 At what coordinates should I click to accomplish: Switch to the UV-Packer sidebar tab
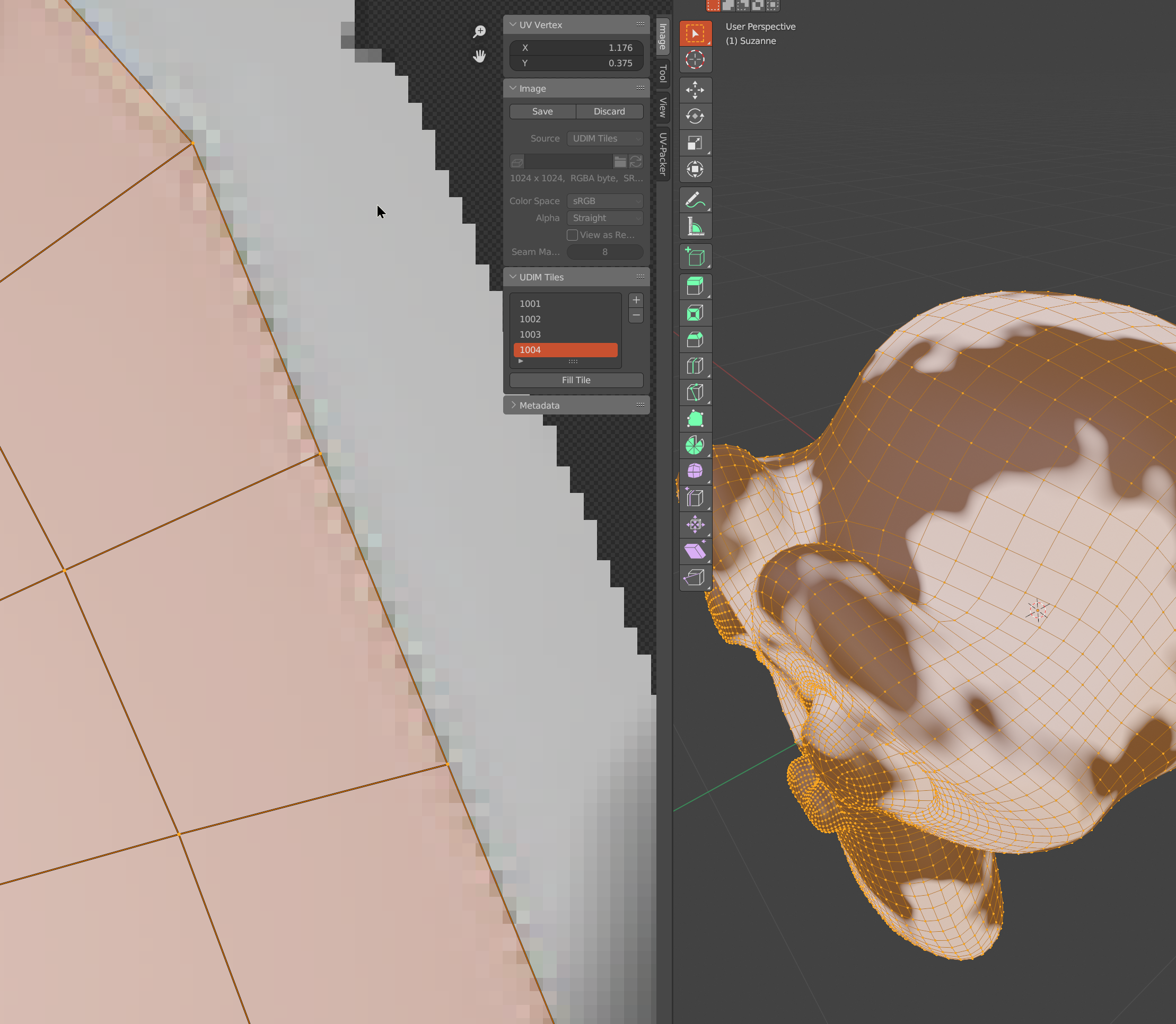click(663, 154)
